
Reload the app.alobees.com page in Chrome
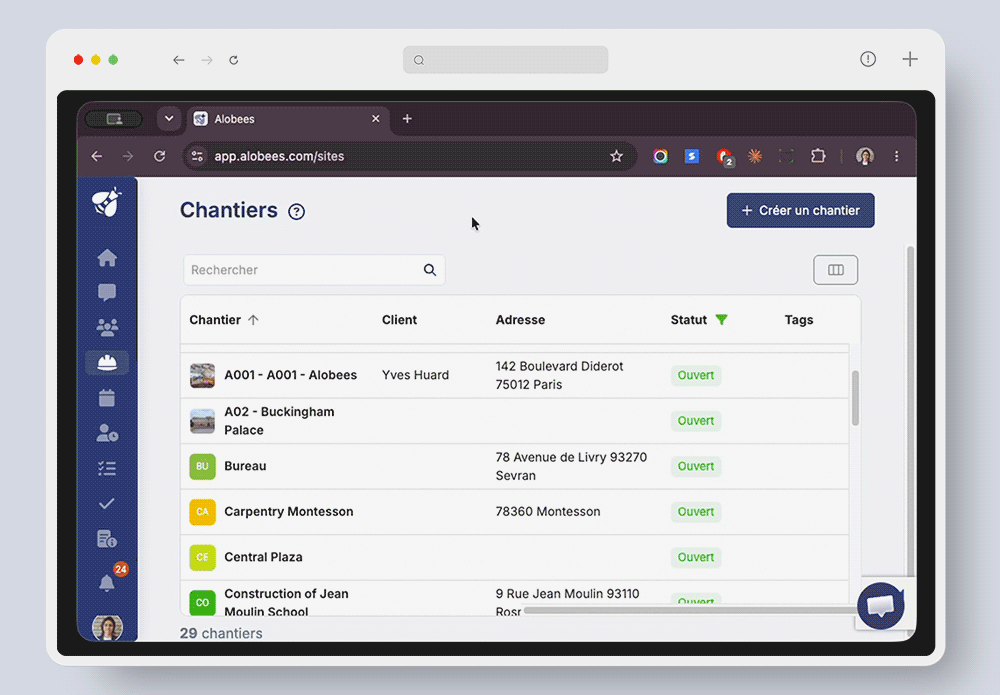[159, 156]
